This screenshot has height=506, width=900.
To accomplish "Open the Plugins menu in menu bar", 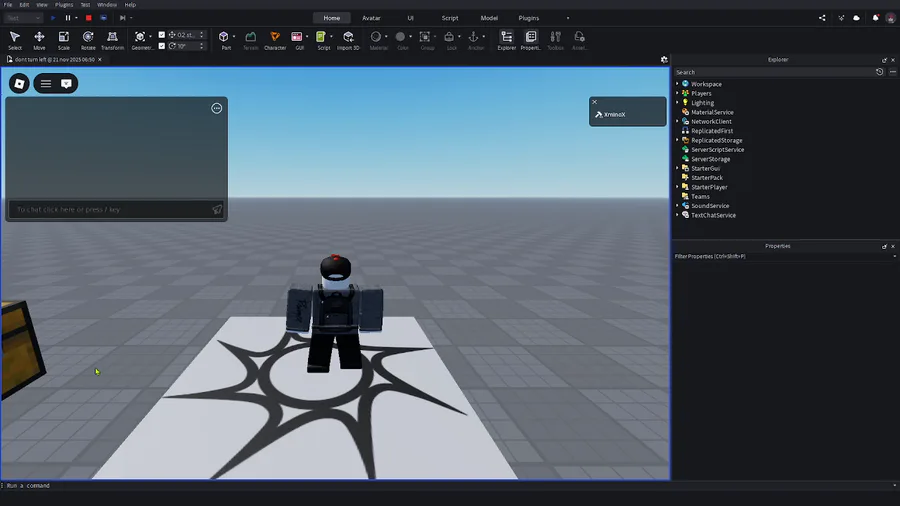I will (x=64, y=5).
